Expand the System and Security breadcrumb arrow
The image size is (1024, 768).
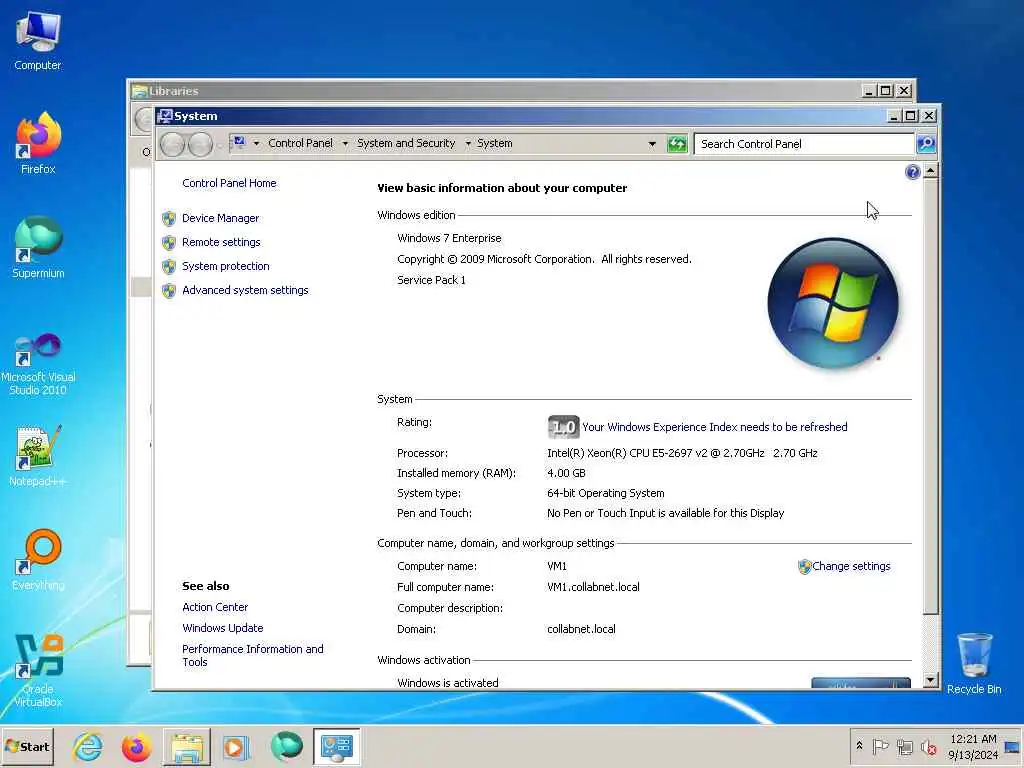pyautogui.click(x=468, y=144)
